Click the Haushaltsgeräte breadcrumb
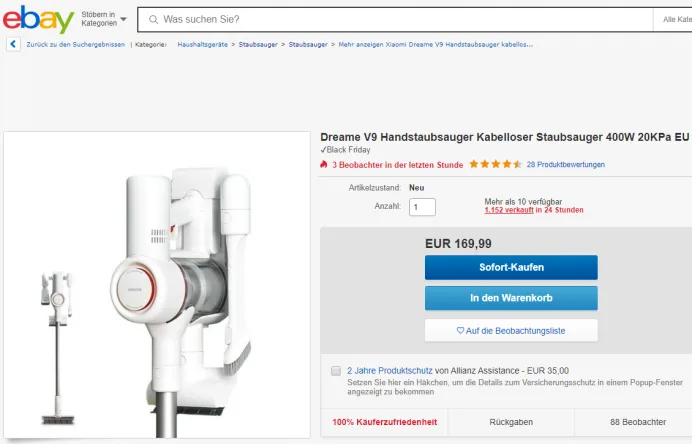This screenshot has height=445, width=693. click(204, 45)
